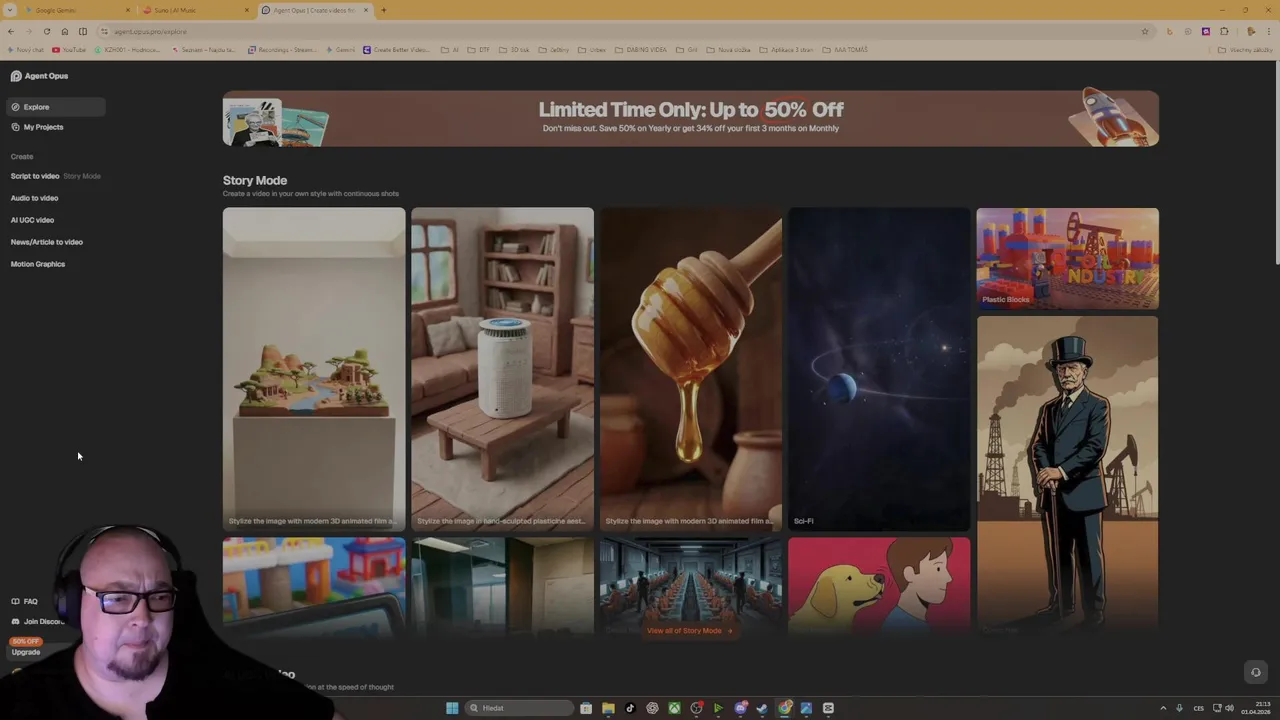Click the Upgrade button
The image size is (1280, 720).
pos(26,652)
